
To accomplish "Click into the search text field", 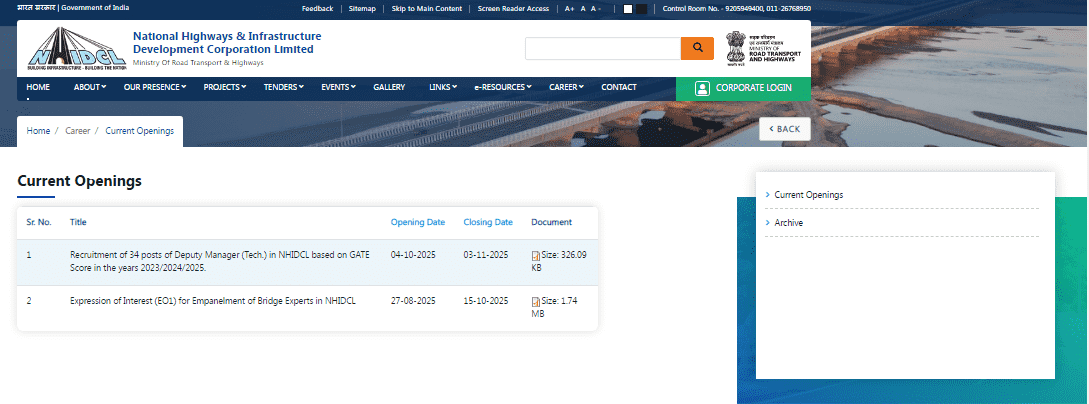I will coord(602,49).
